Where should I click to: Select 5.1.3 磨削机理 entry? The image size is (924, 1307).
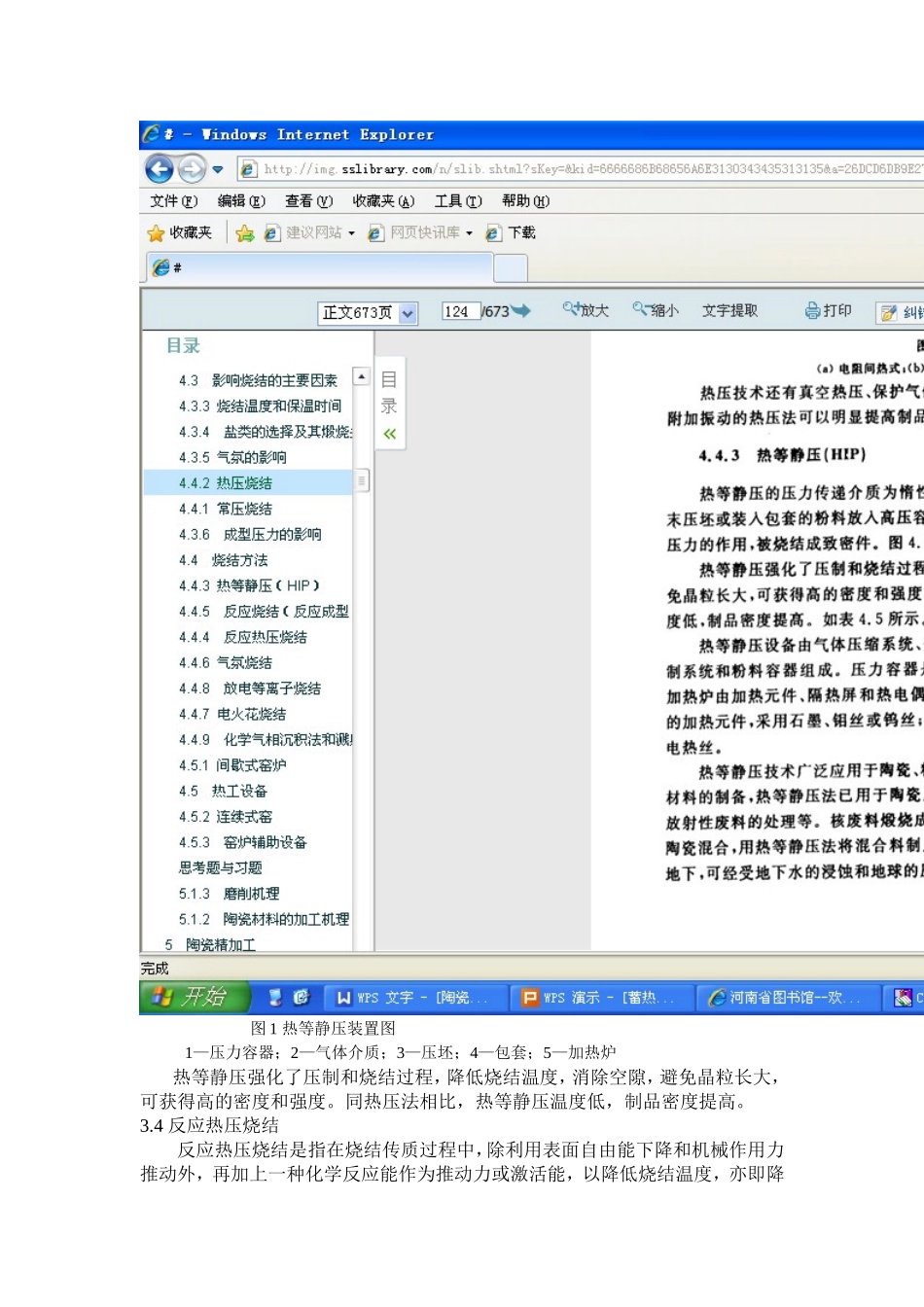[229, 894]
